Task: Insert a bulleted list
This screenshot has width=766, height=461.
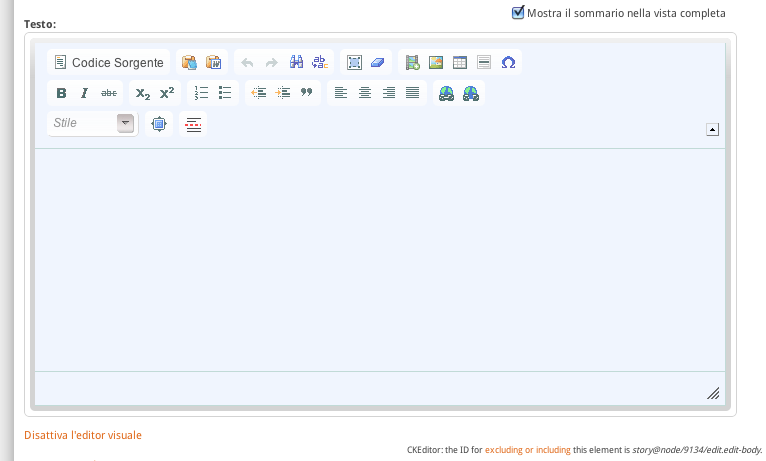Action: 225,93
